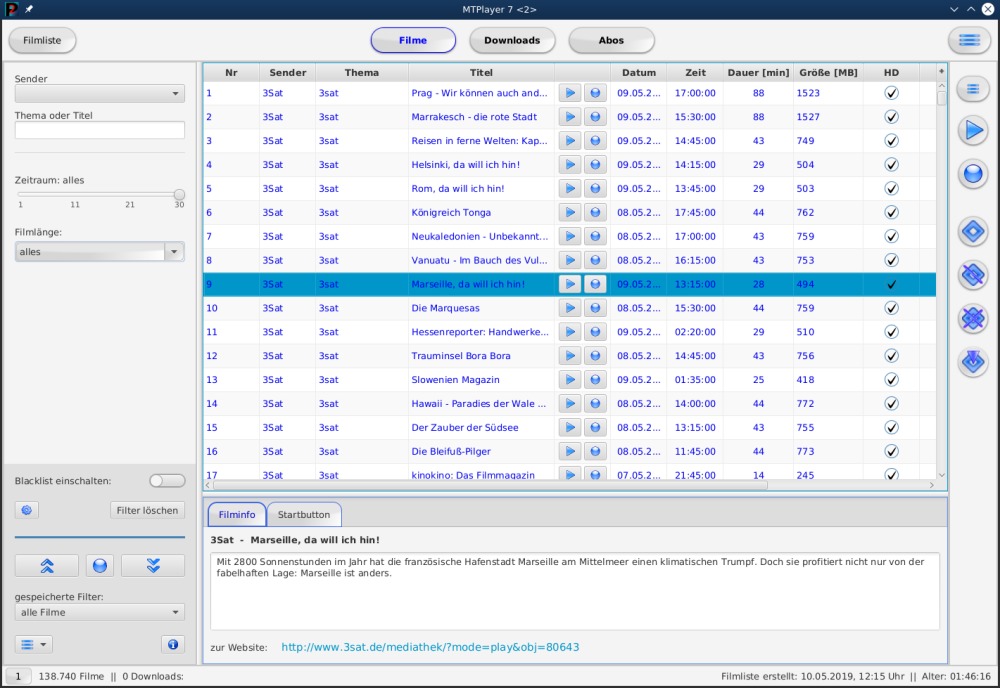
Task: Switch to the Filme tab
Action: coord(413,40)
